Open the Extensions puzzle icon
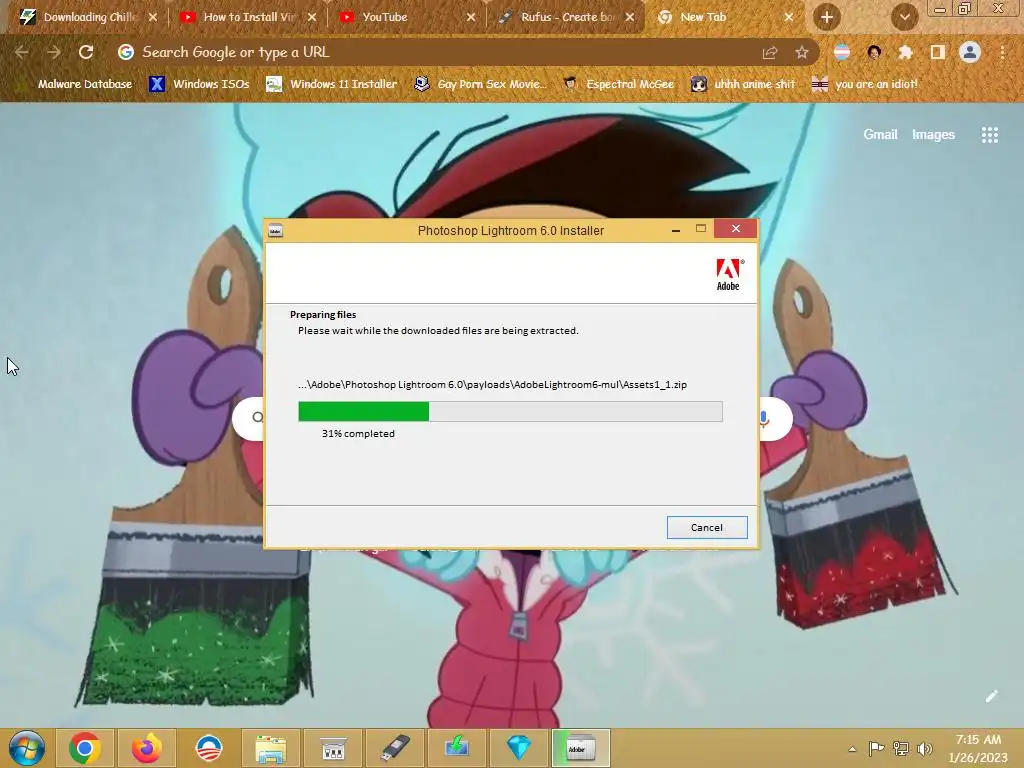 (905, 52)
